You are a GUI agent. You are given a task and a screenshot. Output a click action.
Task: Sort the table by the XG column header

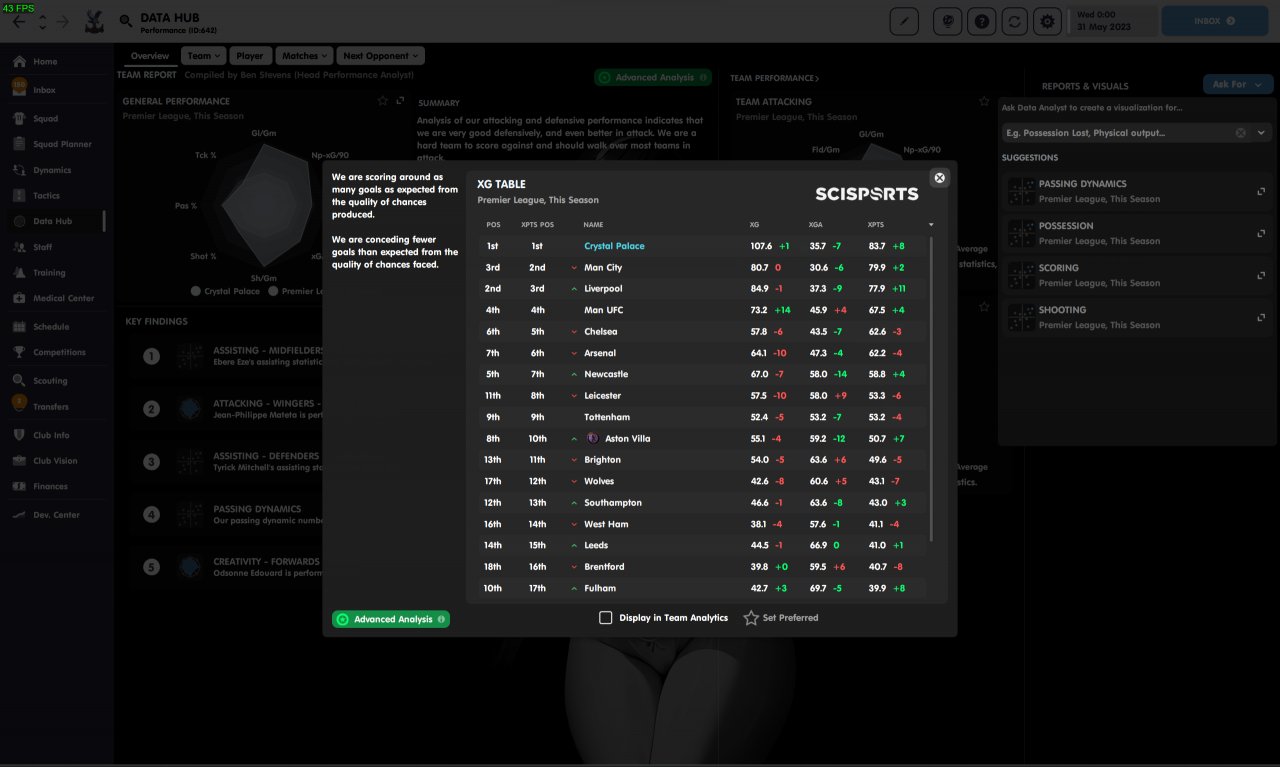tap(754, 225)
